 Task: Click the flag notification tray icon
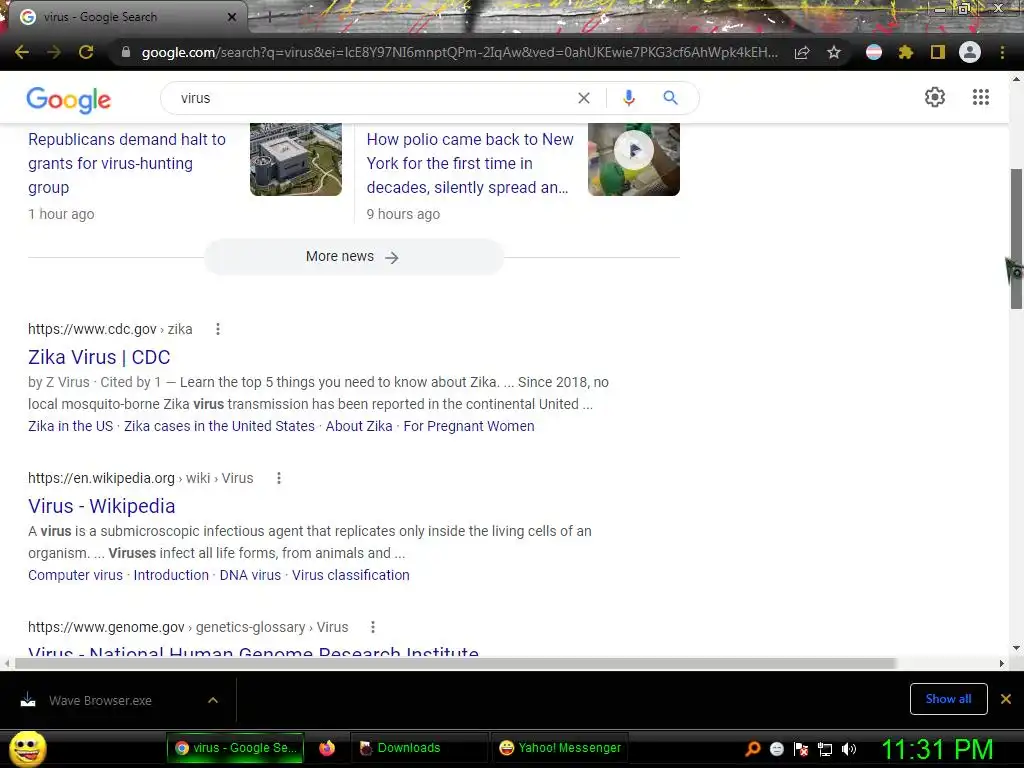pos(801,748)
